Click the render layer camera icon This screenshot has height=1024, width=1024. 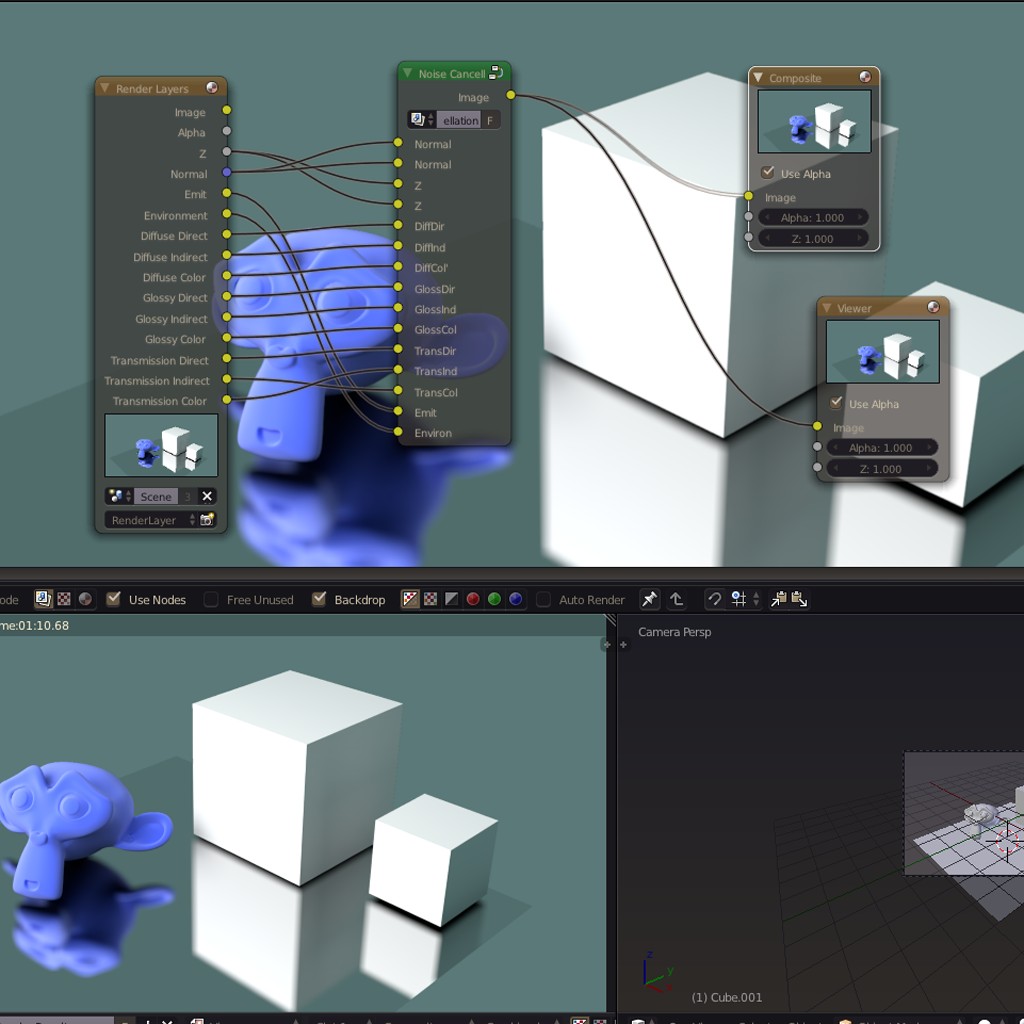click(x=207, y=520)
